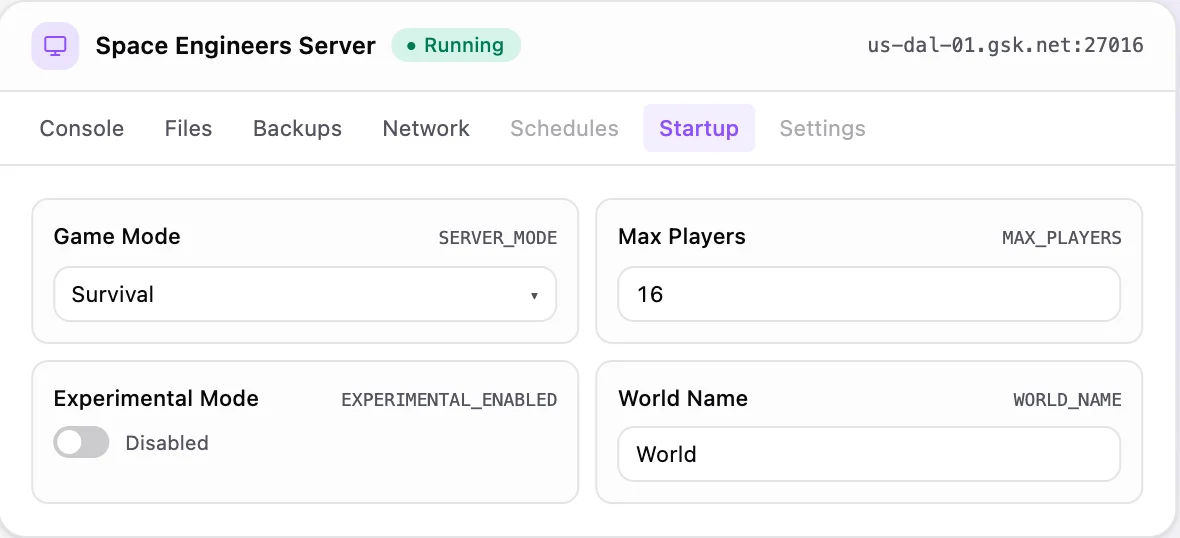Screen dimensions: 1180x538
Task: Go to the Backups tab
Action: click(297, 129)
